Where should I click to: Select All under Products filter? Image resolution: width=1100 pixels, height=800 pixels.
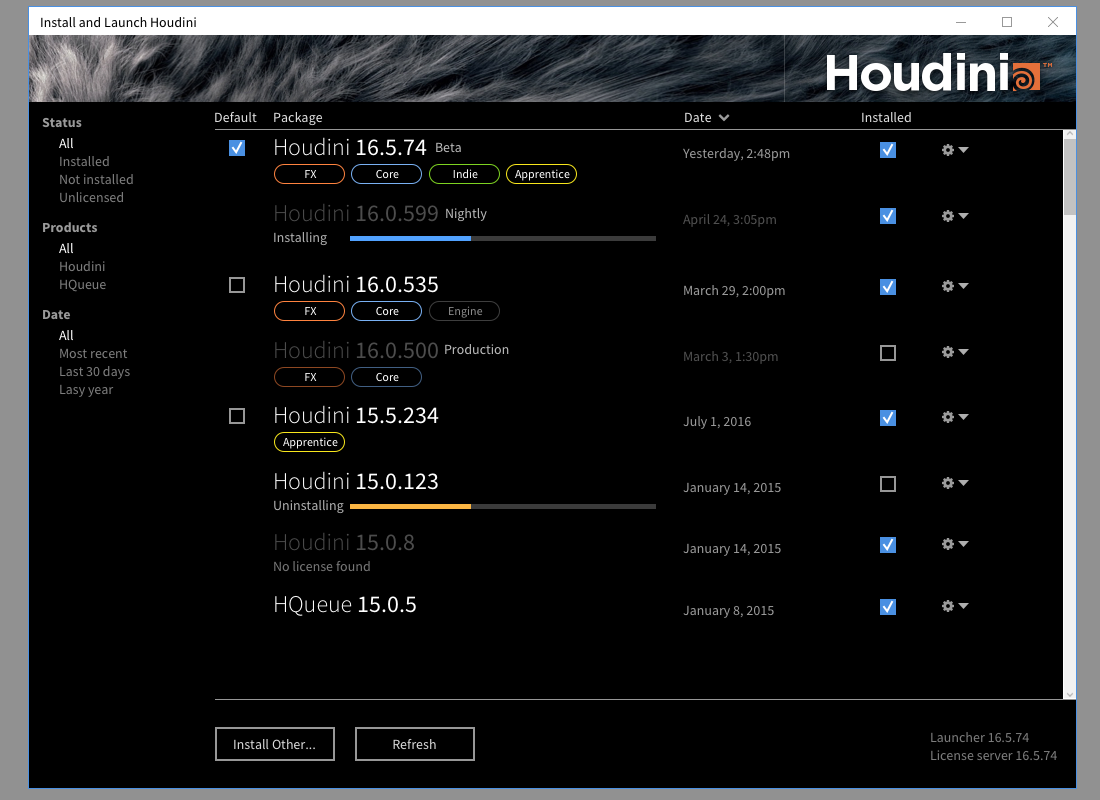(x=66, y=248)
